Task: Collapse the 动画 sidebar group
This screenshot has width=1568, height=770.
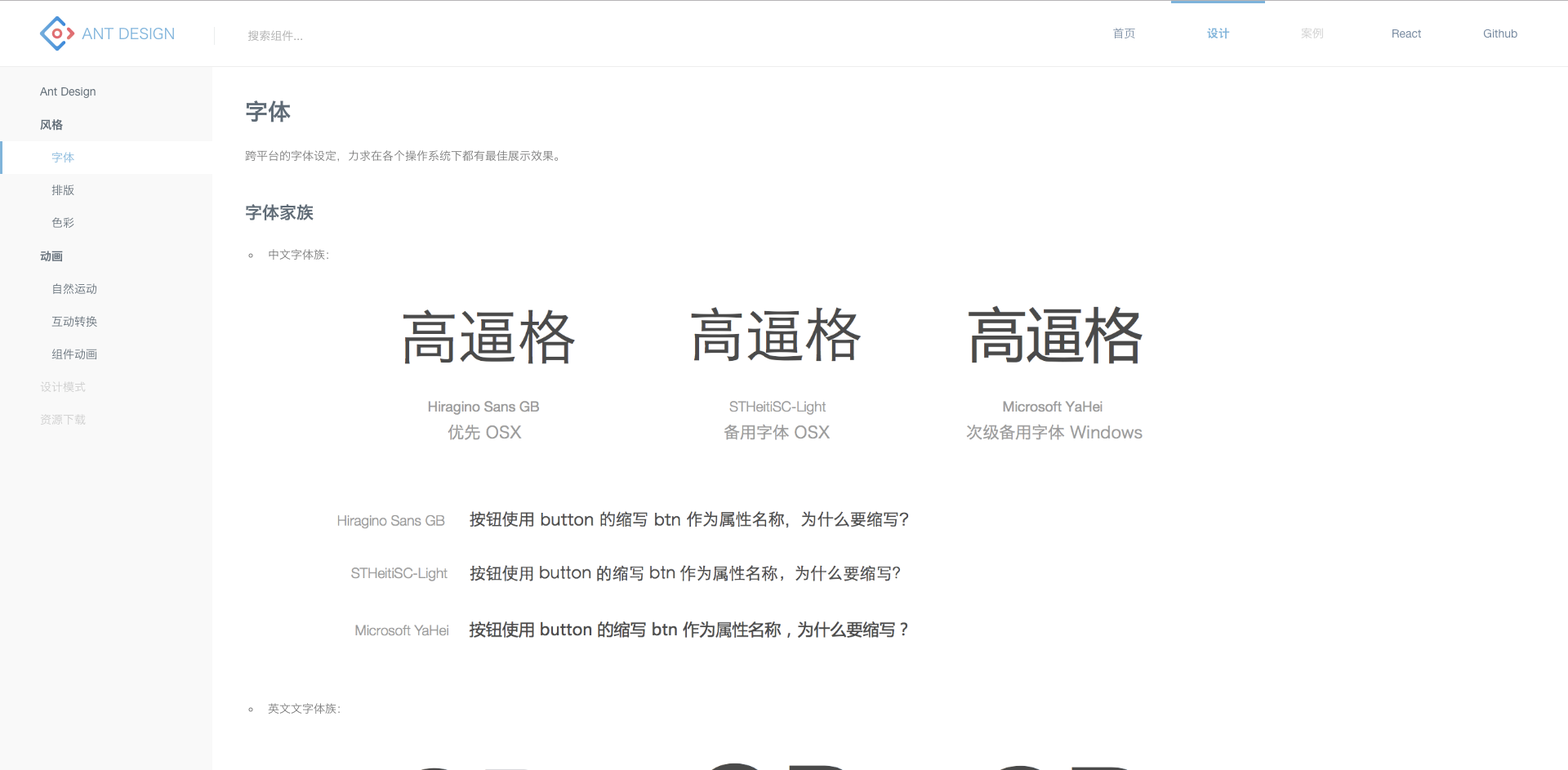Action: click(x=51, y=256)
